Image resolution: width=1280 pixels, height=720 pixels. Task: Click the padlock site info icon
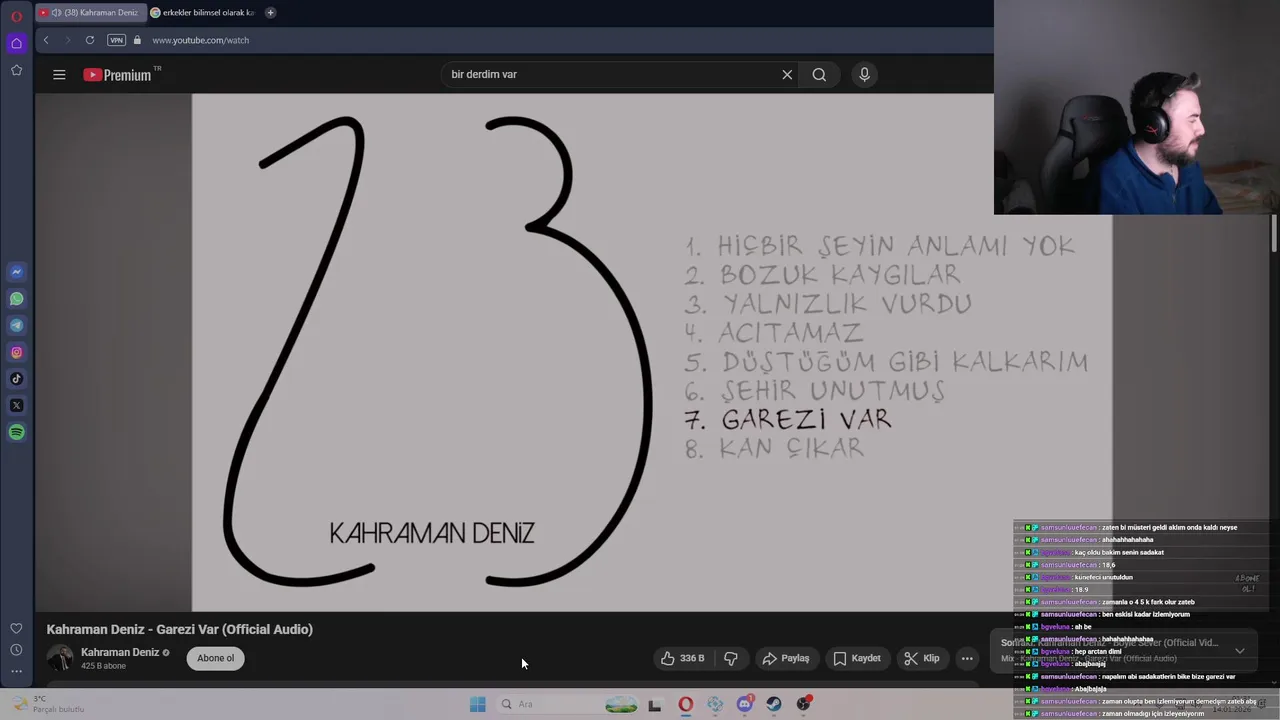click(138, 40)
